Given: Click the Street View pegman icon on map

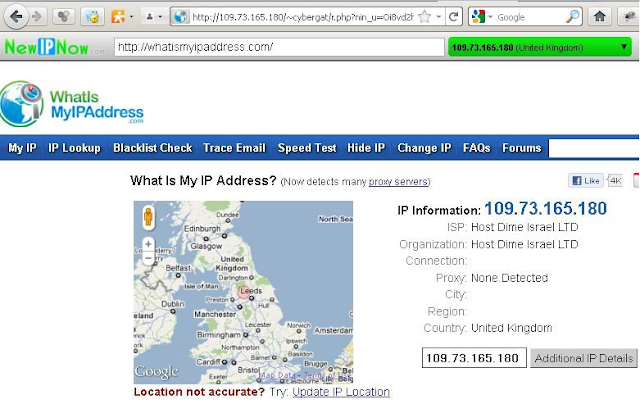Looking at the screenshot, I should pyautogui.click(x=148, y=216).
